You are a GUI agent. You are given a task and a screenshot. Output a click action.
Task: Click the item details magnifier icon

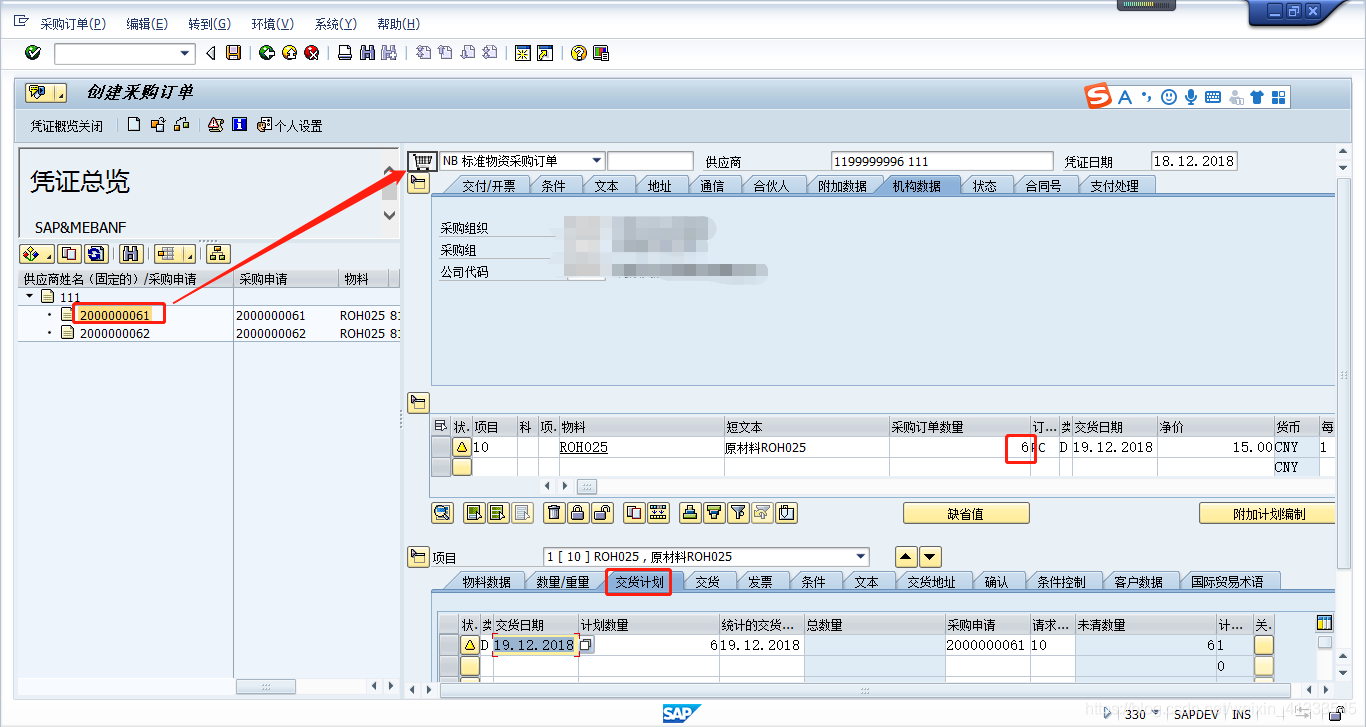coord(442,513)
